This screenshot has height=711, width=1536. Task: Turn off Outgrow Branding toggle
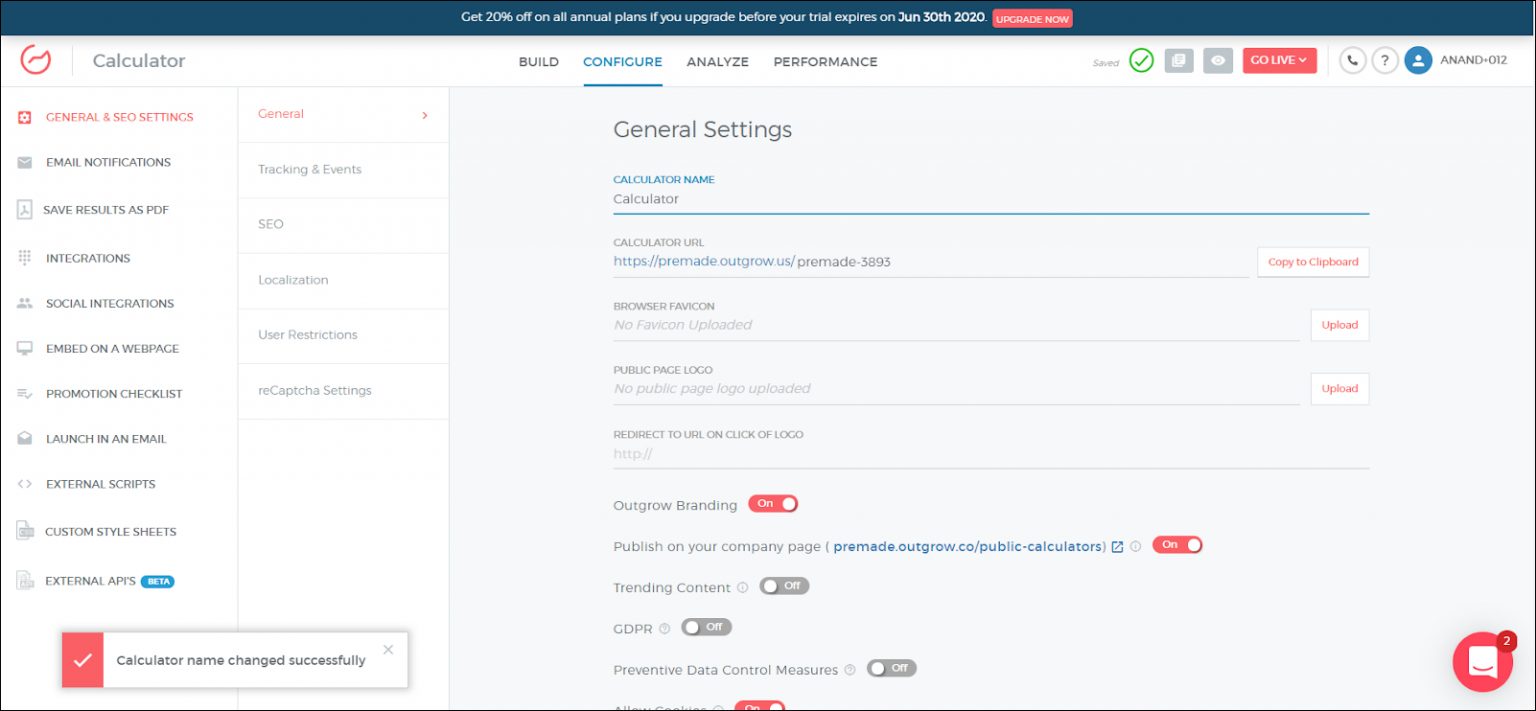click(x=775, y=504)
